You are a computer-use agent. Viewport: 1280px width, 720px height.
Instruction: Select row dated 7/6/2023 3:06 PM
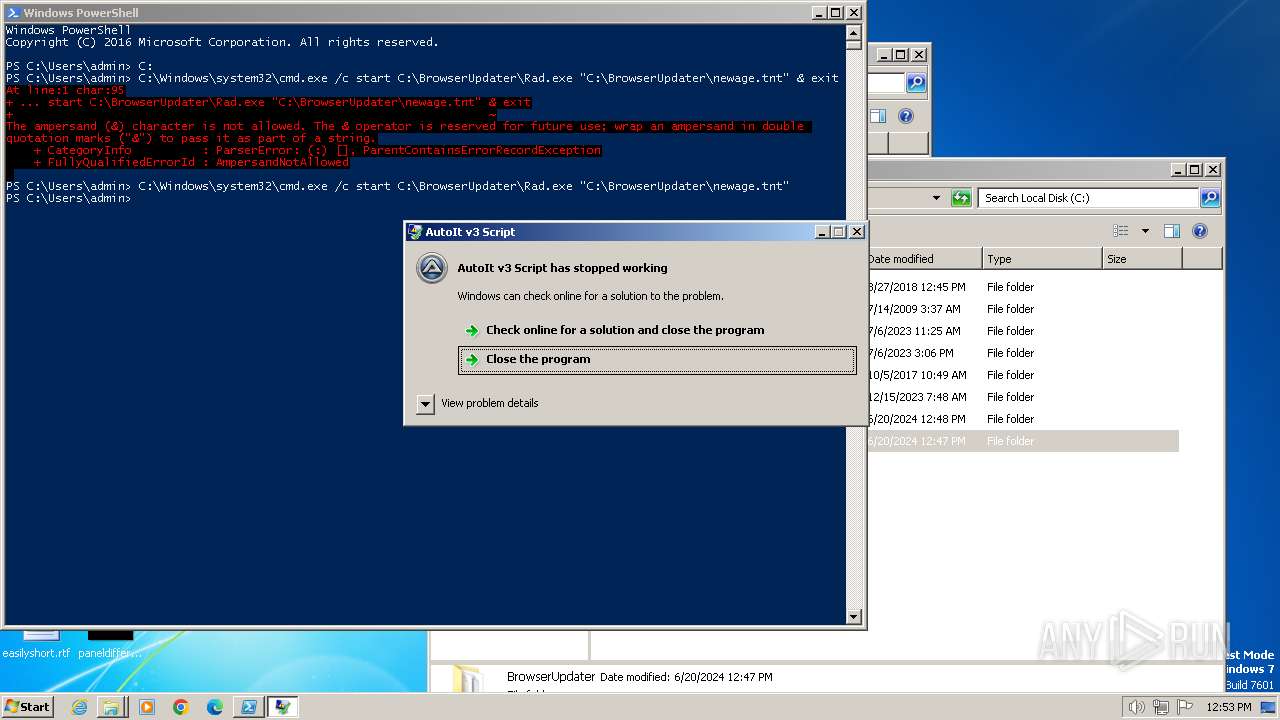[1022, 353]
